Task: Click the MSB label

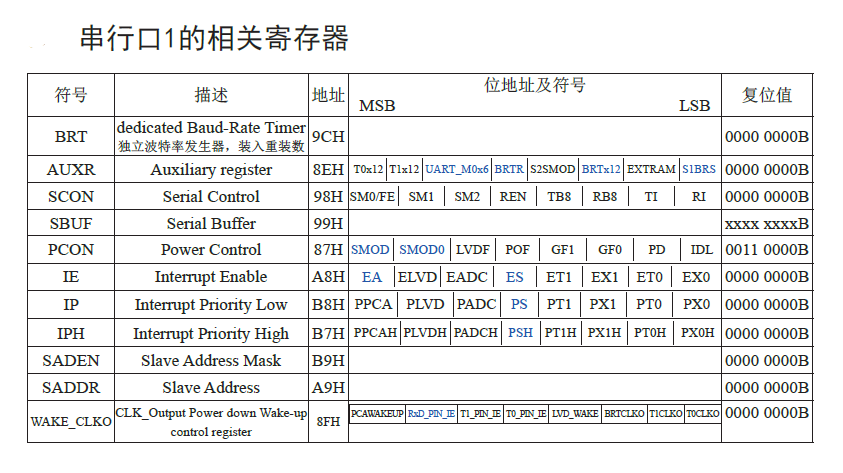Action: 377,106
